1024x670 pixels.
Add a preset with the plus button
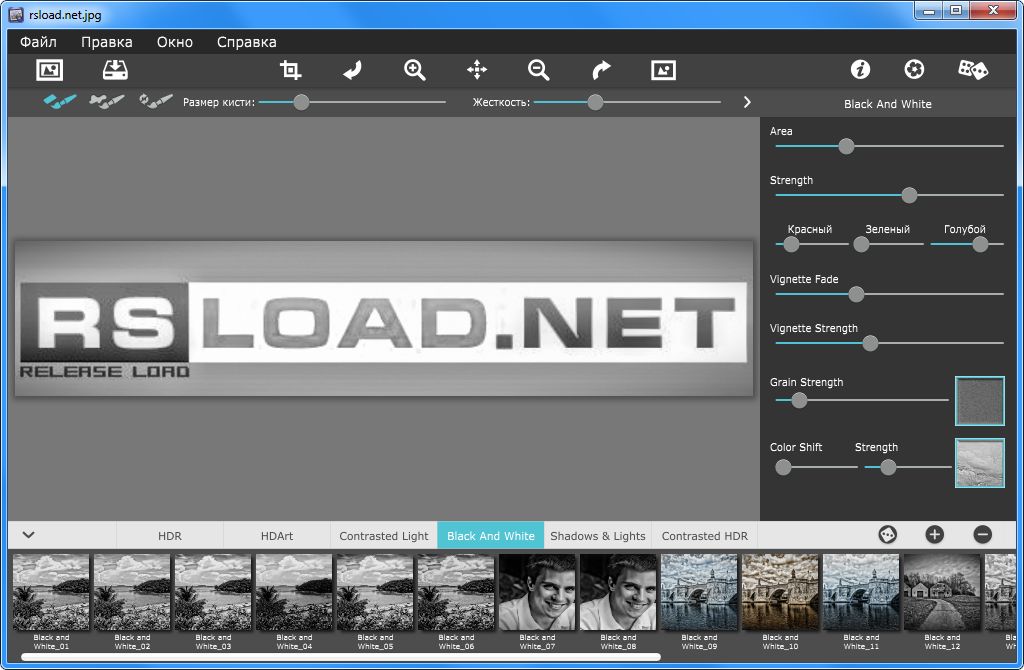point(934,535)
